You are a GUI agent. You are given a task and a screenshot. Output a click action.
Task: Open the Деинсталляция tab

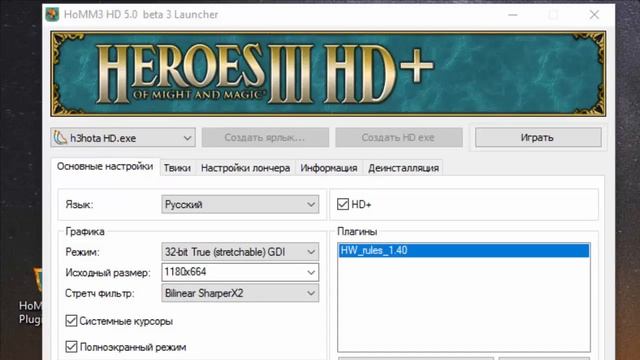coord(403,168)
